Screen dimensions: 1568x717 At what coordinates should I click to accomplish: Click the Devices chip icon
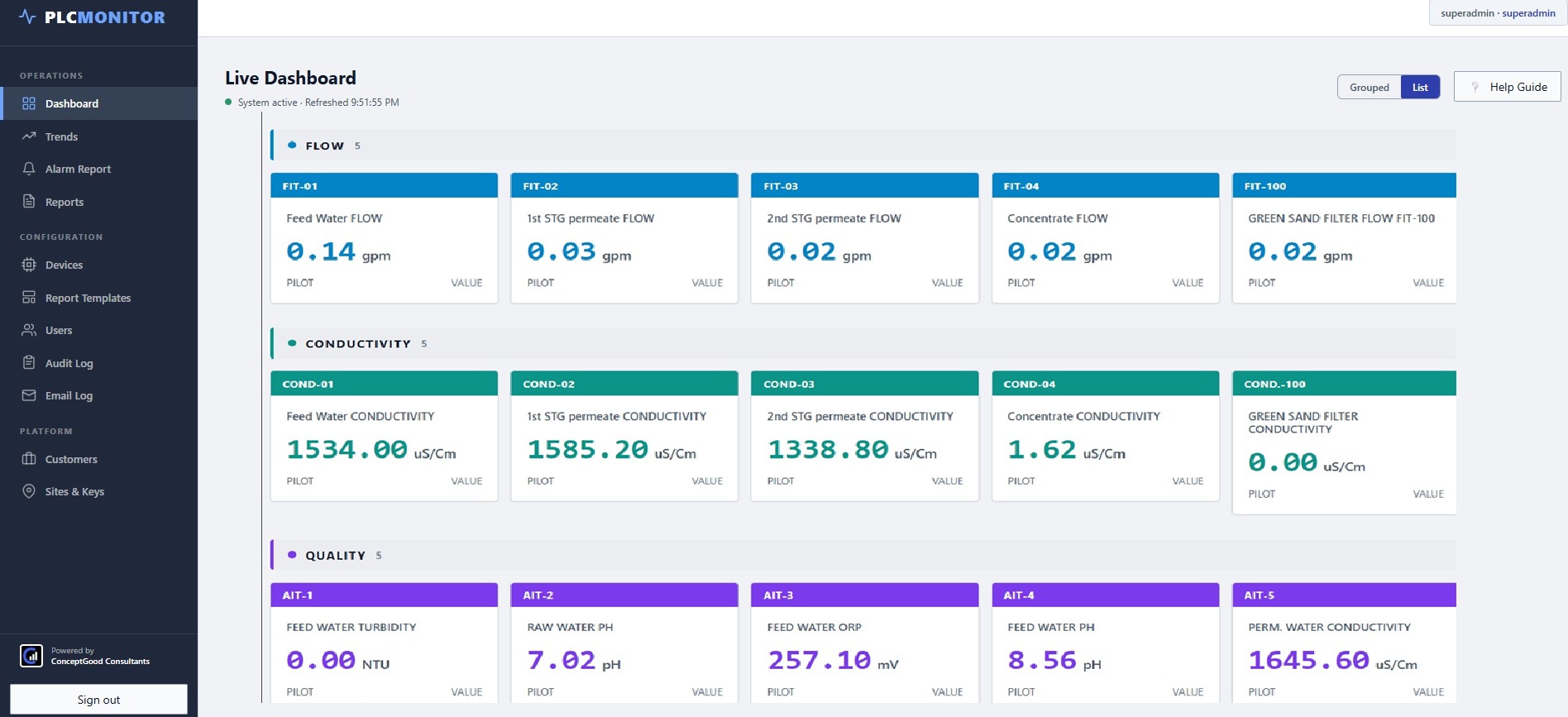point(29,265)
